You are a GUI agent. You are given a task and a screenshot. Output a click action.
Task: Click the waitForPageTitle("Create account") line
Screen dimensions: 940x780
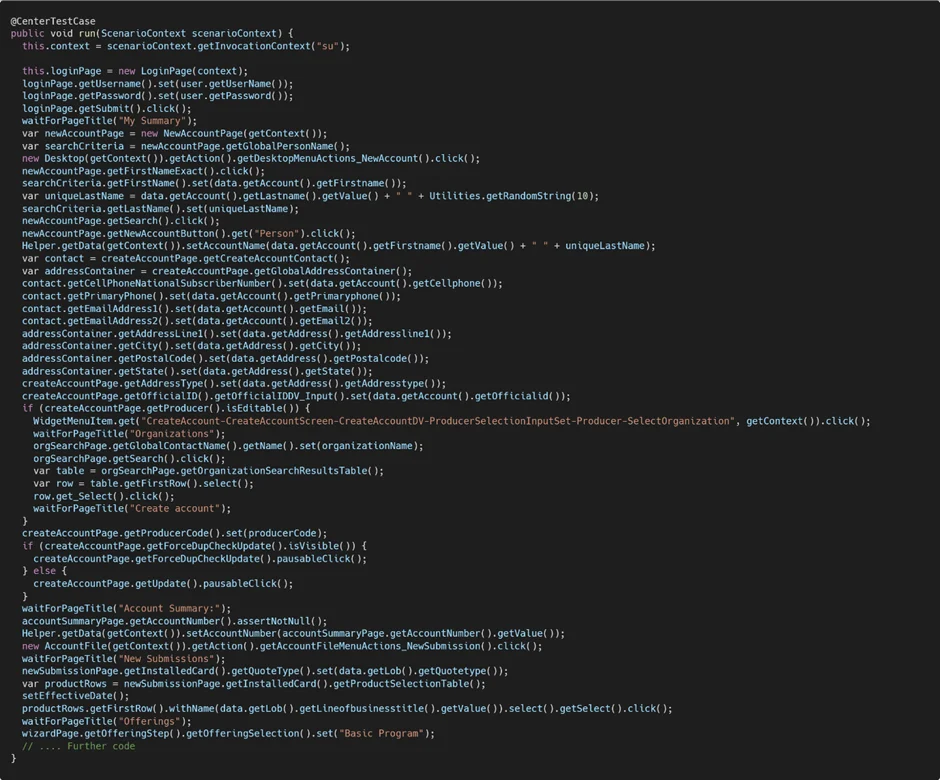132,508
